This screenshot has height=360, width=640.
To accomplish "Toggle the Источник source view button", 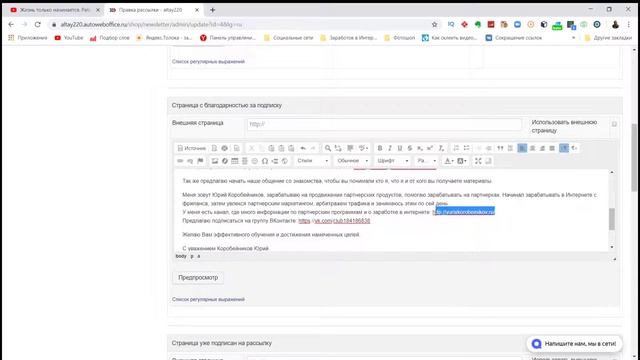I will point(191,148).
